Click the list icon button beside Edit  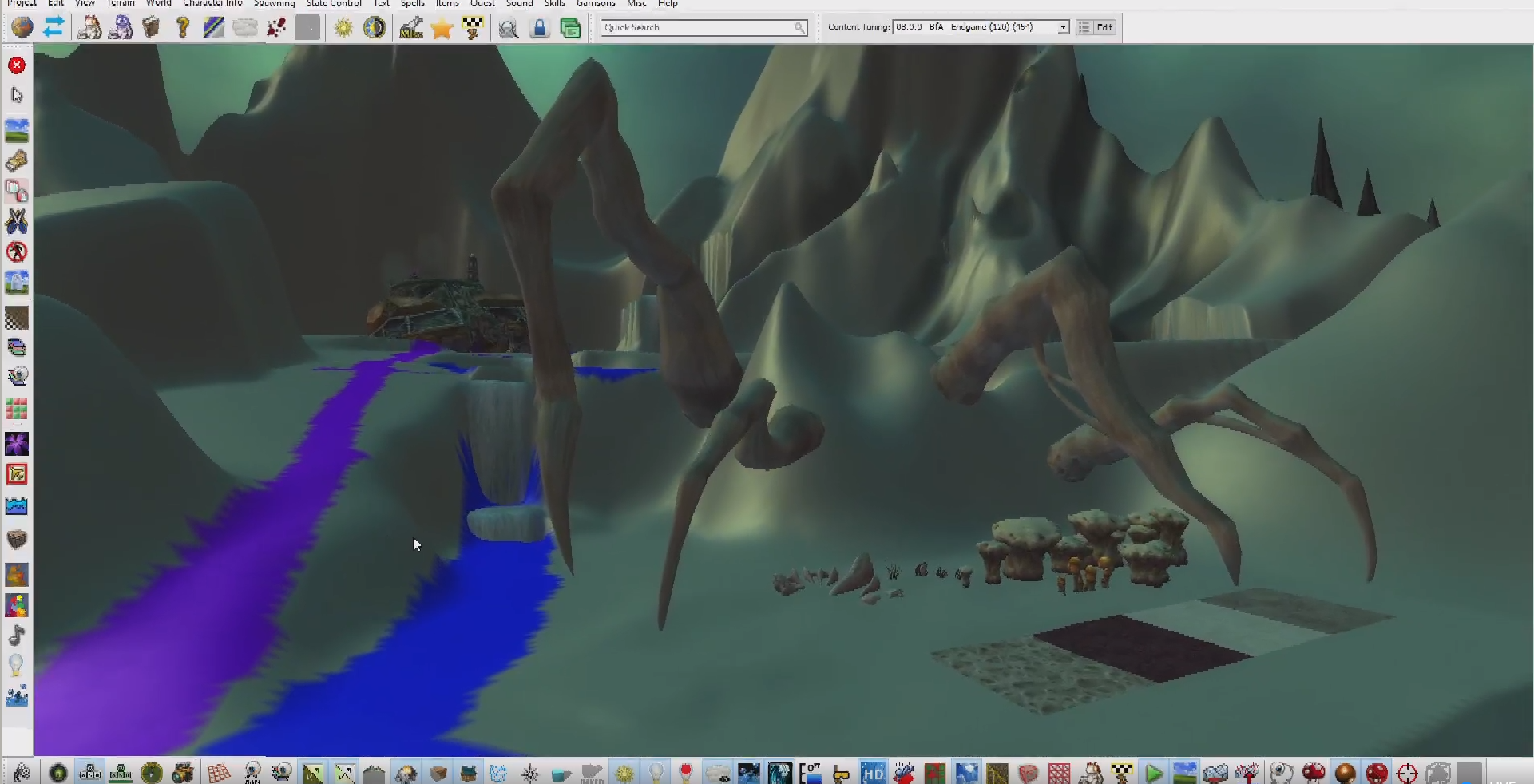point(1084,27)
